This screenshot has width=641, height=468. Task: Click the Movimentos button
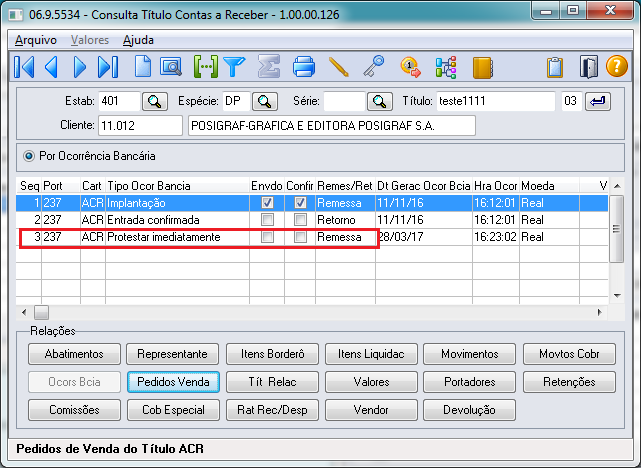tap(469, 354)
